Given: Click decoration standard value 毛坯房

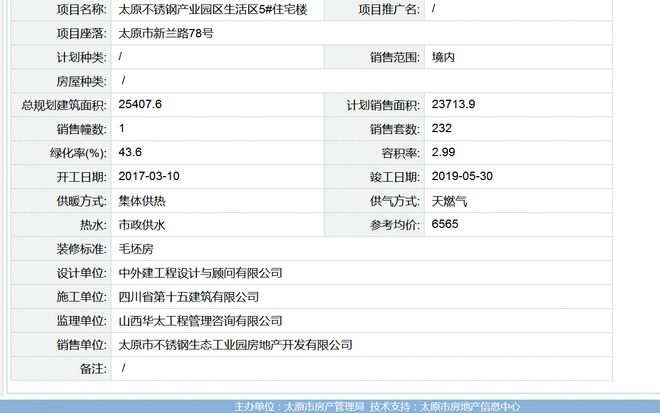Looking at the screenshot, I should coord(136,249).
